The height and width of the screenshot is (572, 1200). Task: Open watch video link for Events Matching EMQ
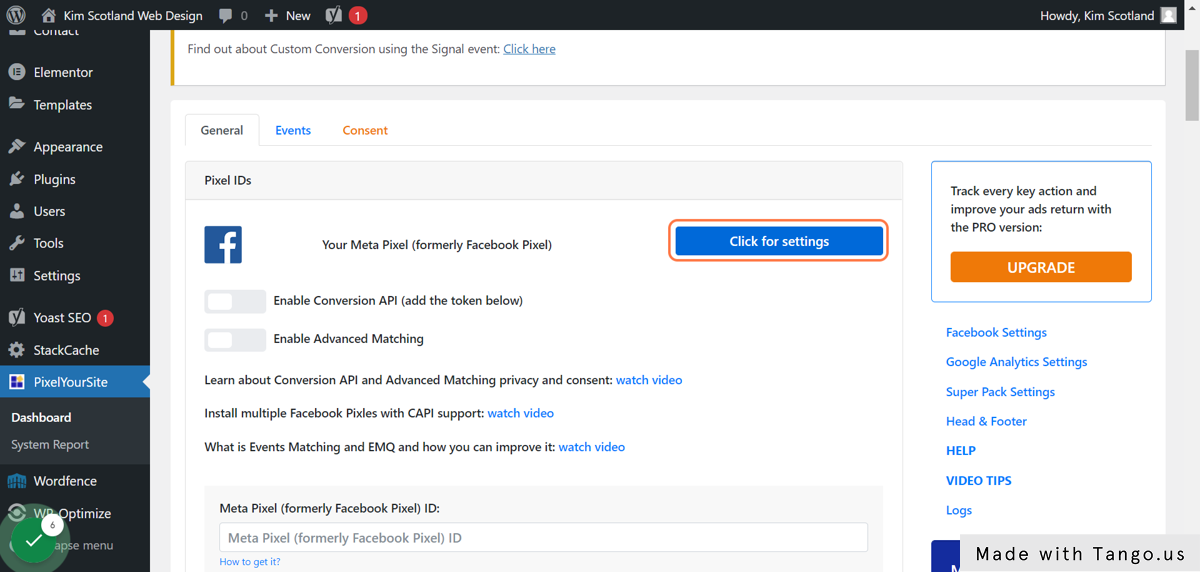[591, 447]
